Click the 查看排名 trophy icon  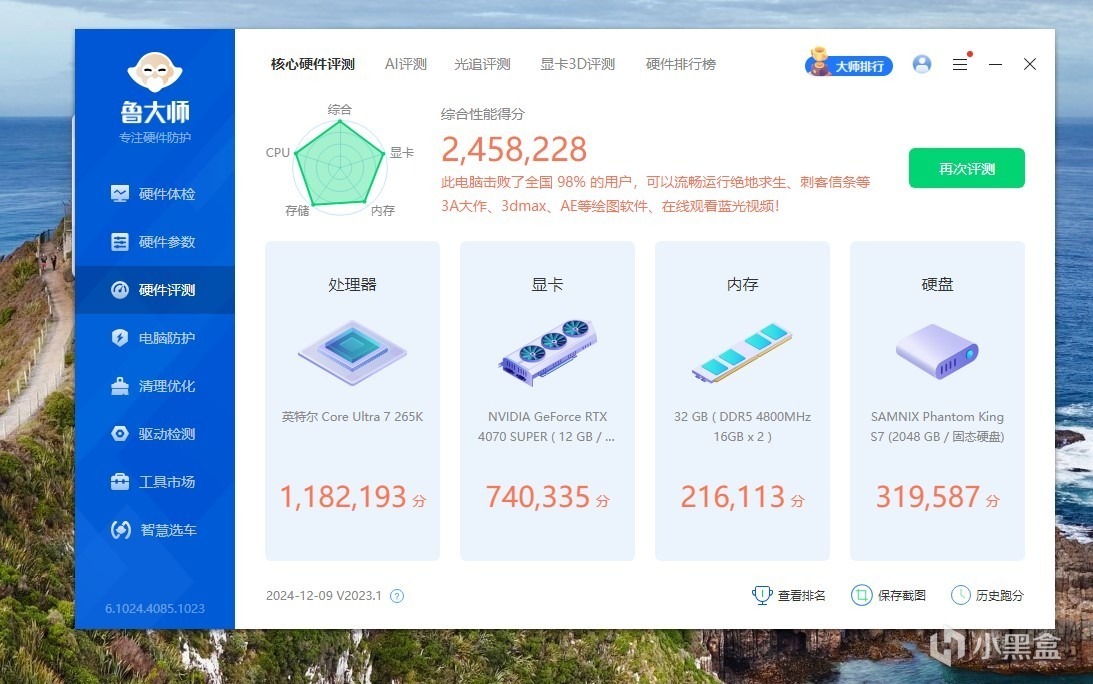click(x=762, y=595)
